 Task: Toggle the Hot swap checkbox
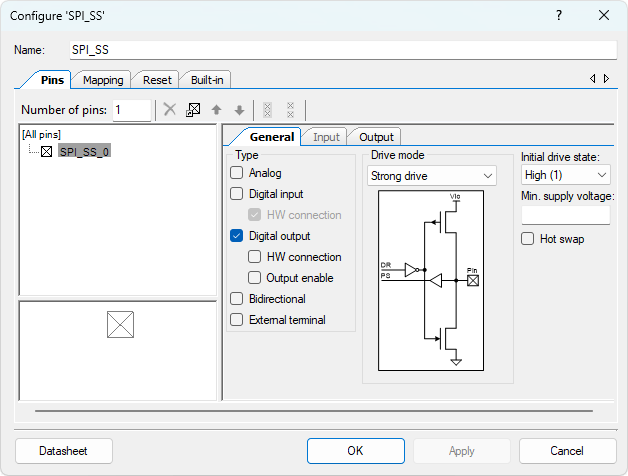click(x=528, y=239)
